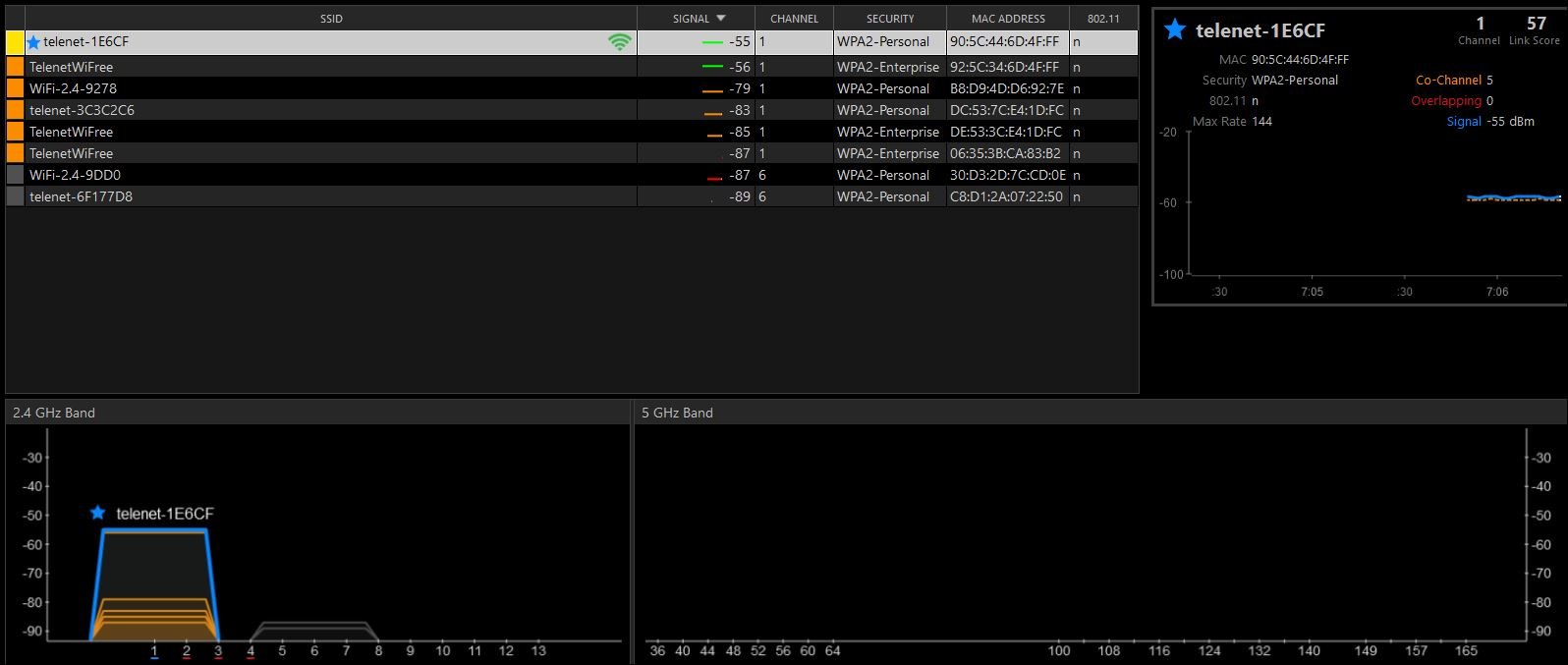Click the orange swatch beside telenet-3C3C2C6
The width and height of the screenshot is (1568, 665).
click(x=15, y=110)
